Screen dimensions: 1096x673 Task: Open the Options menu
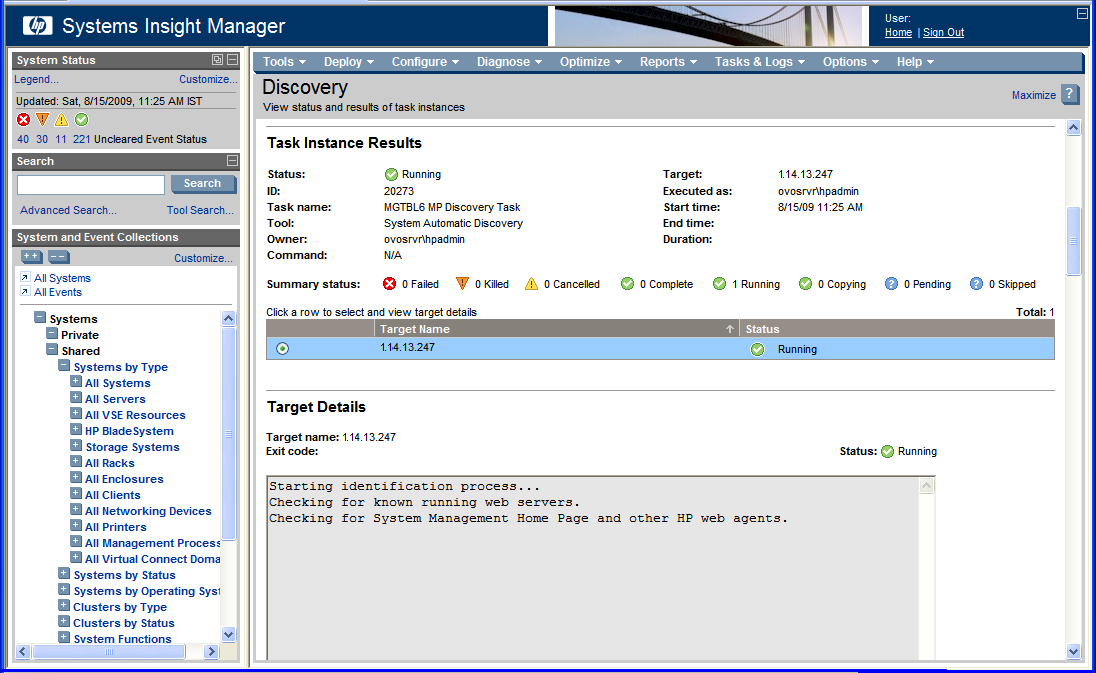(851, 61)
